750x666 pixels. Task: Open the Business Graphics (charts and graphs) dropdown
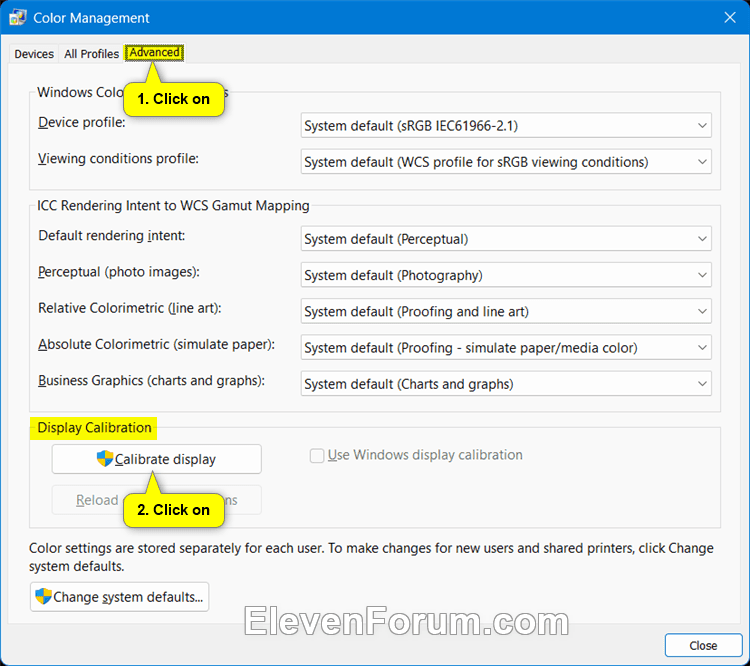[506, 384]
